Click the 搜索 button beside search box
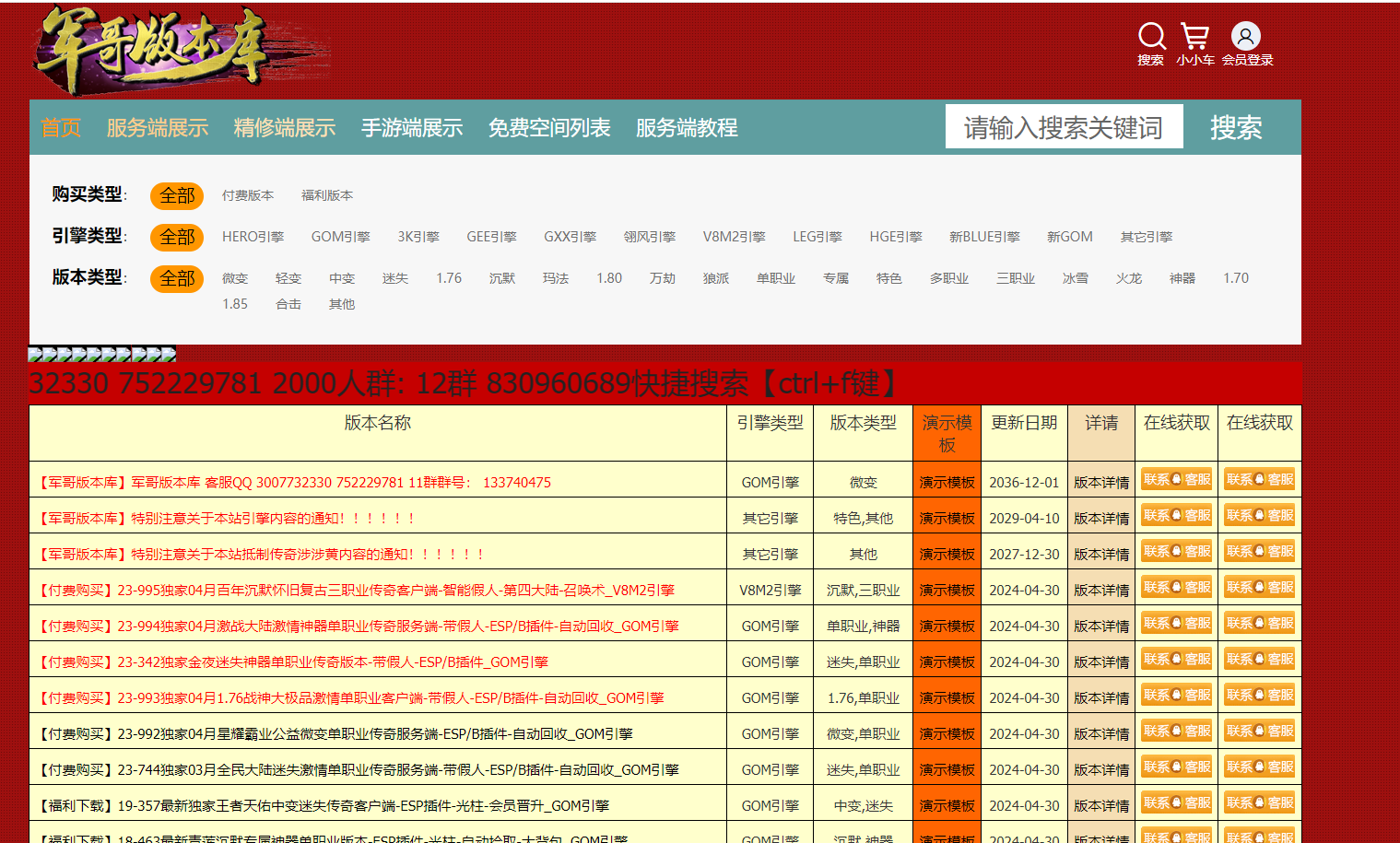 click(1236, 128)
